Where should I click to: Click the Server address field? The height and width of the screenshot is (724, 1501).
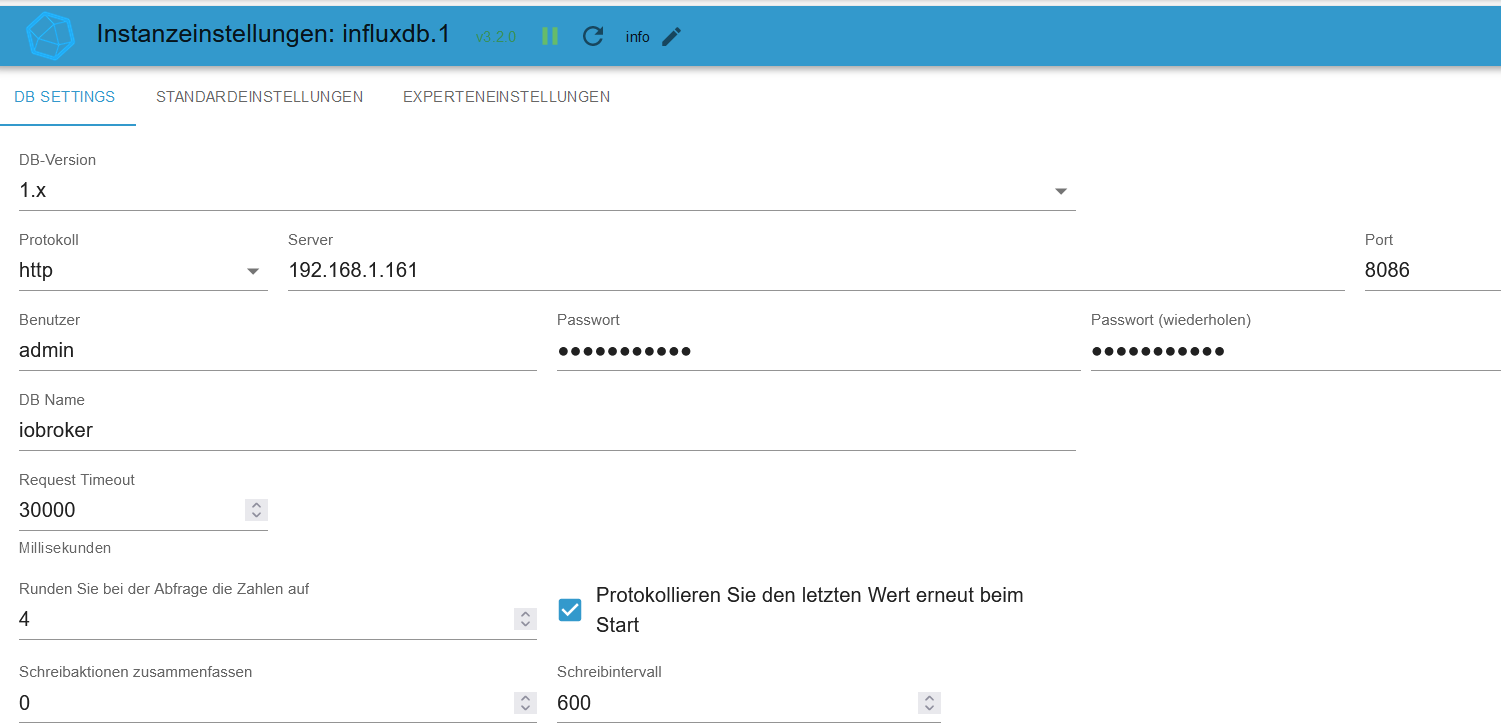coord(816,270)
